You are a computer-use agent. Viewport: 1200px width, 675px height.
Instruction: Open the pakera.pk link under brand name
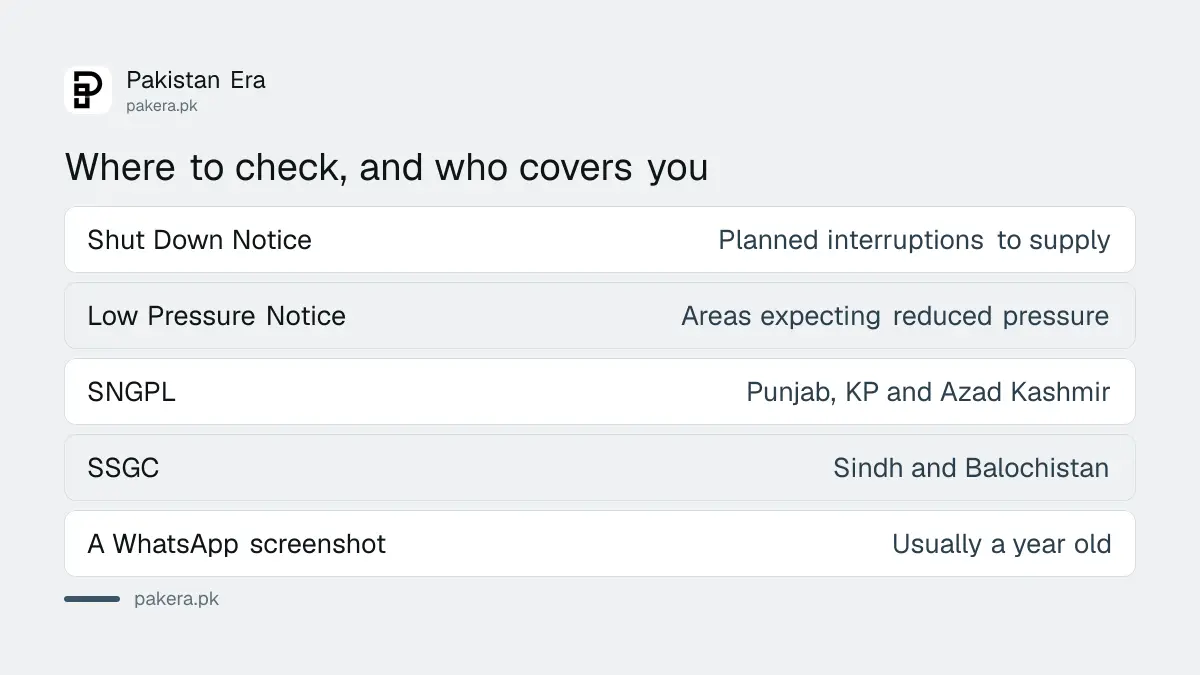point(162,105)
